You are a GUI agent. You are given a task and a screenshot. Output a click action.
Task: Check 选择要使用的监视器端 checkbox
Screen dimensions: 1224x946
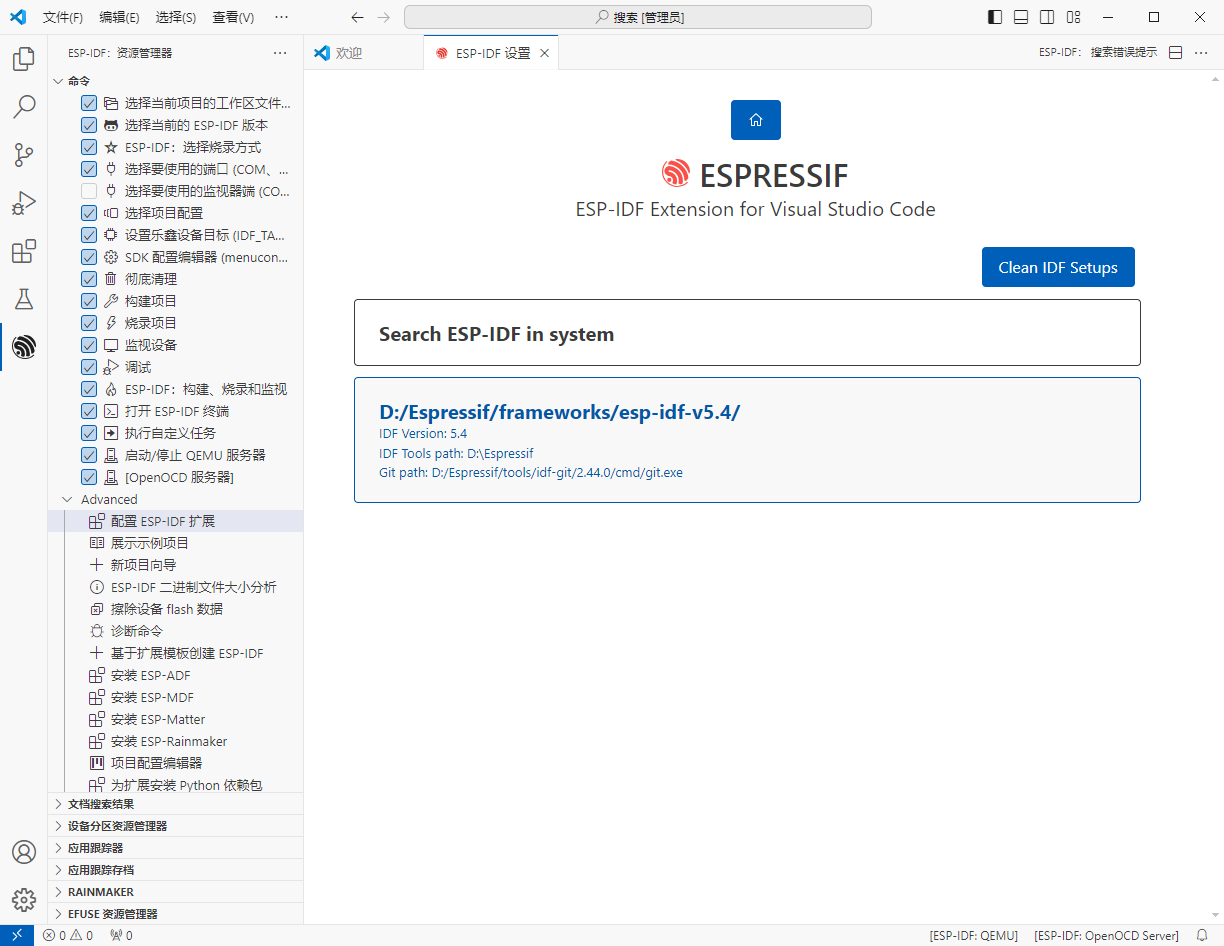coord(89,191)
